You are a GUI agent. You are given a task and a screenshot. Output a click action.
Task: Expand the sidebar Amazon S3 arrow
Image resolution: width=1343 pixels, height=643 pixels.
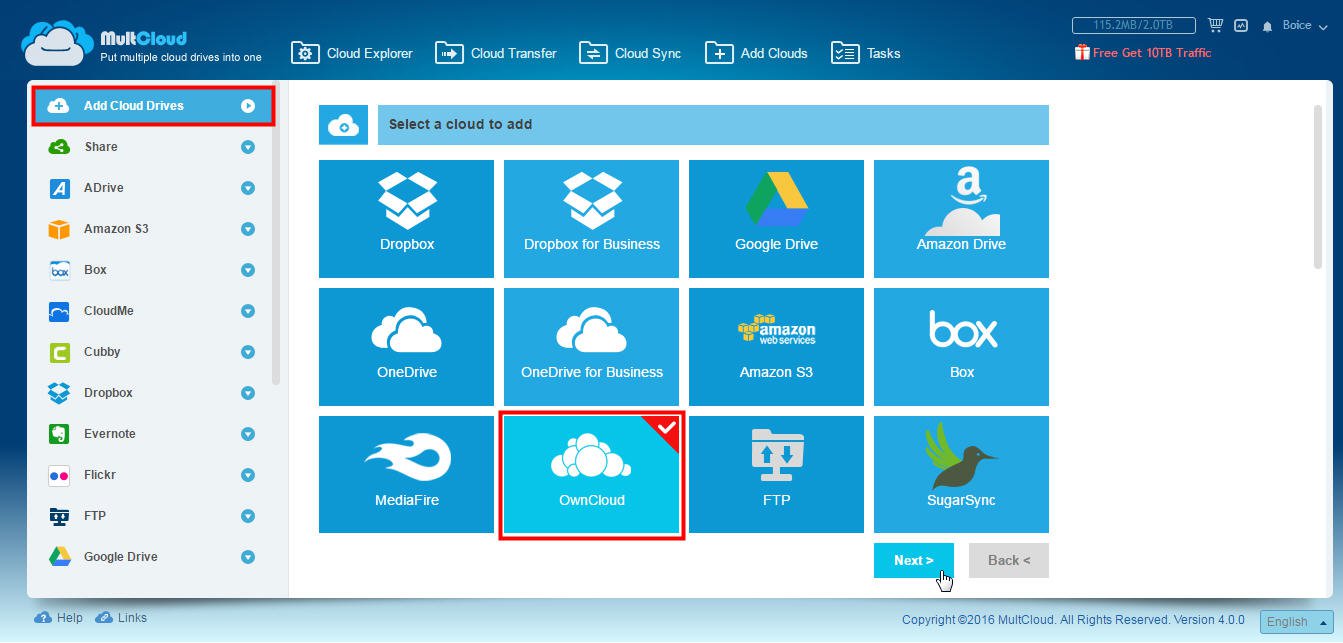pyautogui.click(x=248, y=229)
